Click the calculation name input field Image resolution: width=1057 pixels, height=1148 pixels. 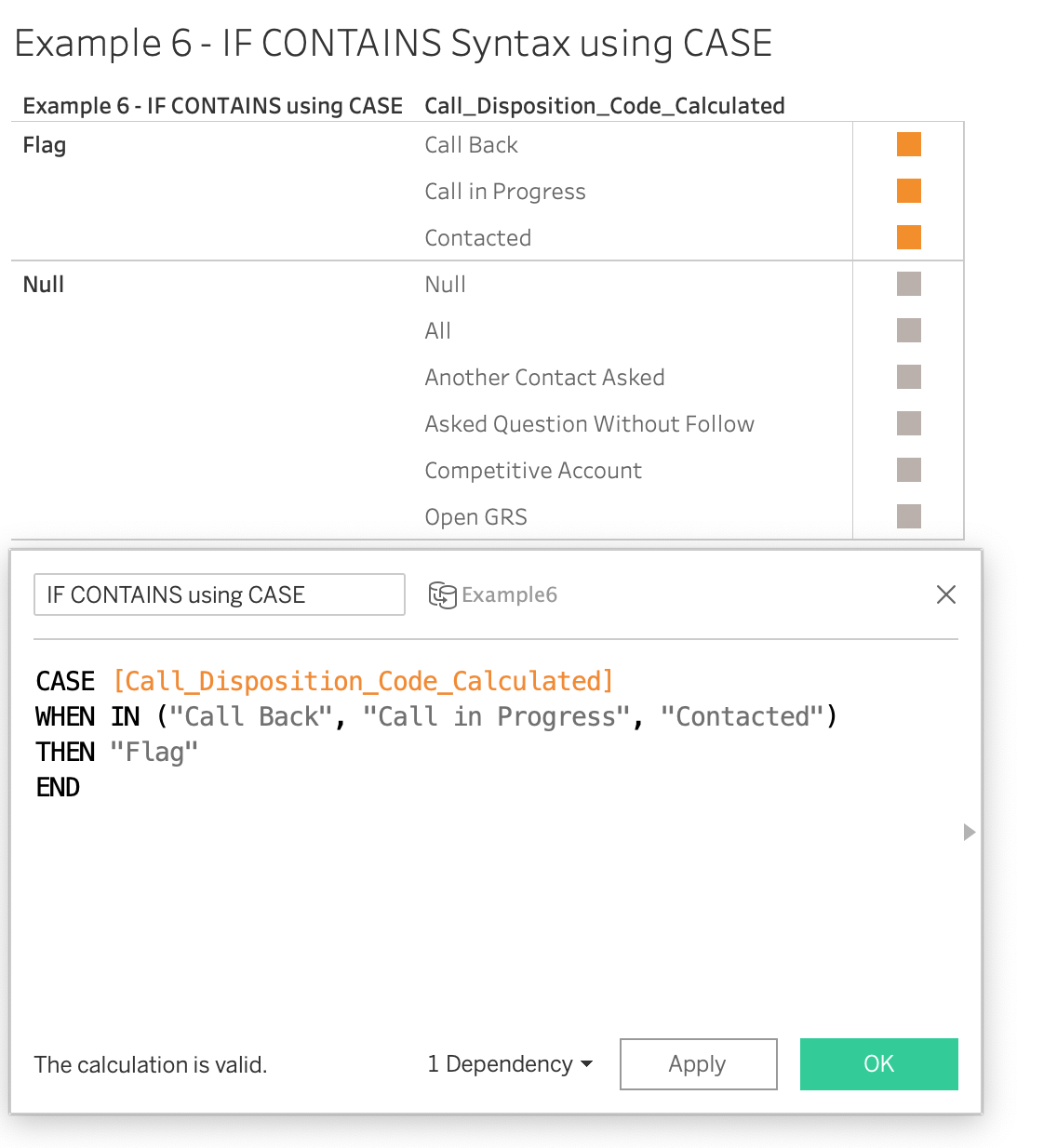[x=219, y=594]
